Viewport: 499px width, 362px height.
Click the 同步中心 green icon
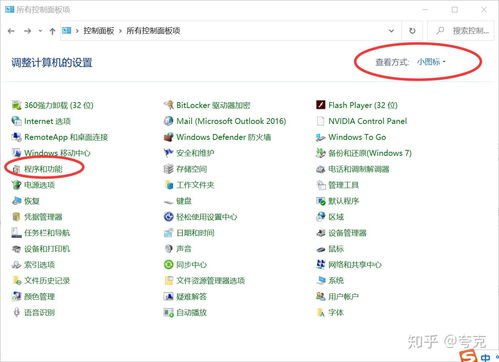click(169, 265)
